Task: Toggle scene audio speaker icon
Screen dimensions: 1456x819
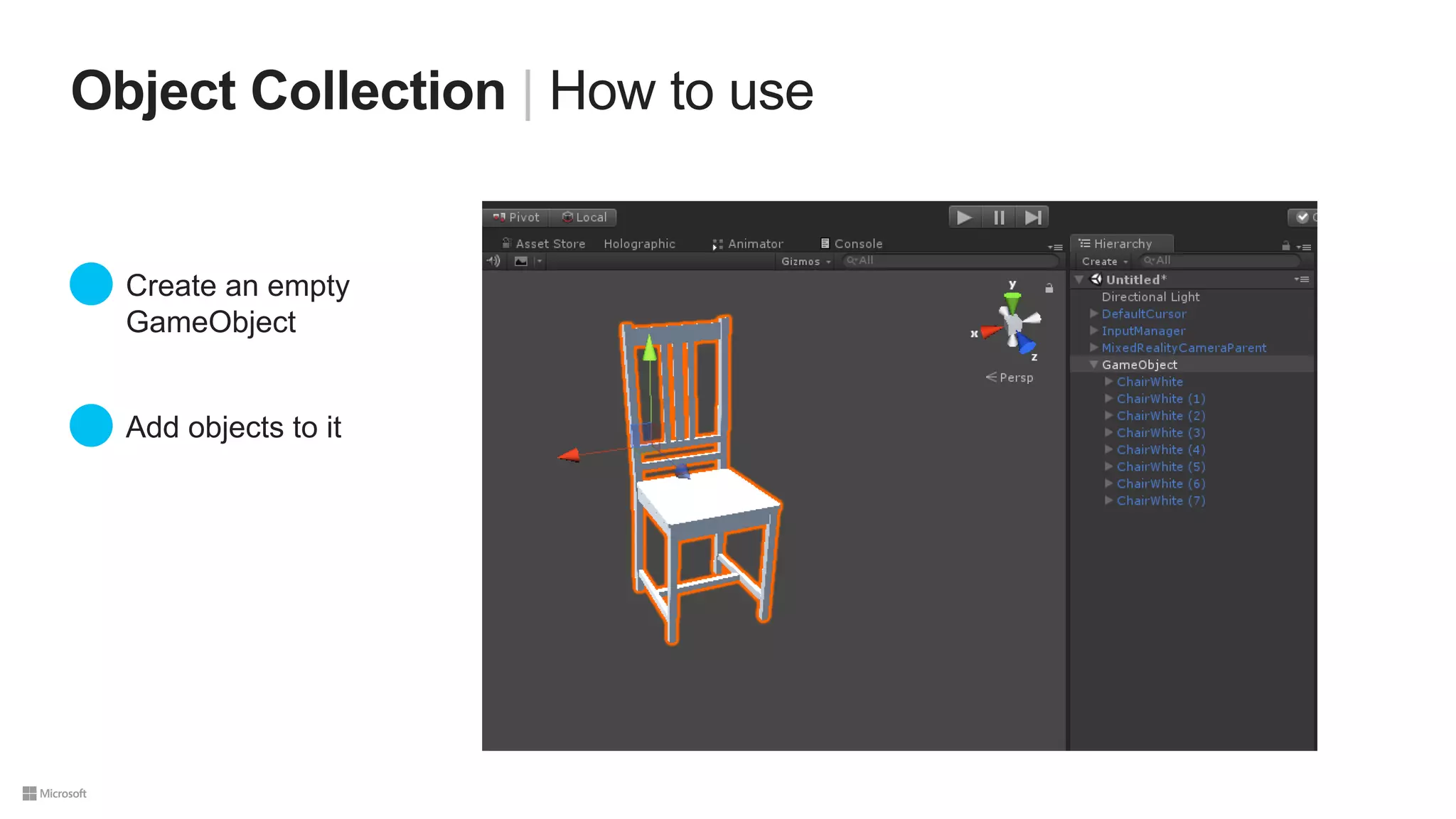Action: [493, 261]
